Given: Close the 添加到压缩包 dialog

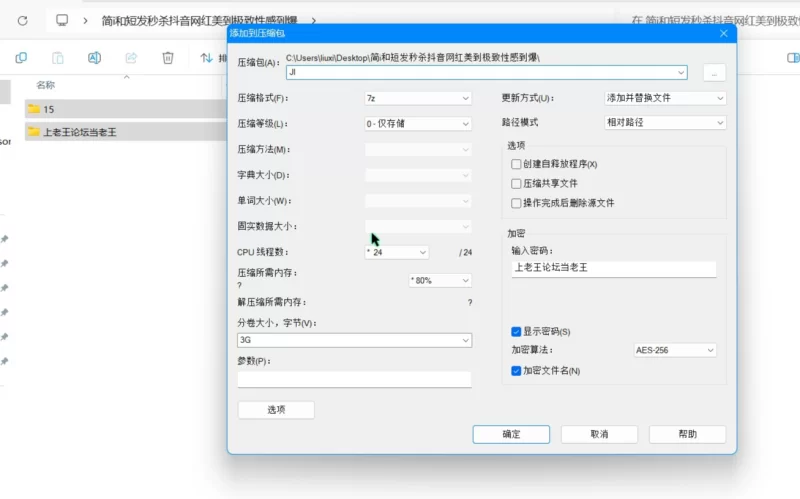Looking at the screenshot, I should (723, 33).
